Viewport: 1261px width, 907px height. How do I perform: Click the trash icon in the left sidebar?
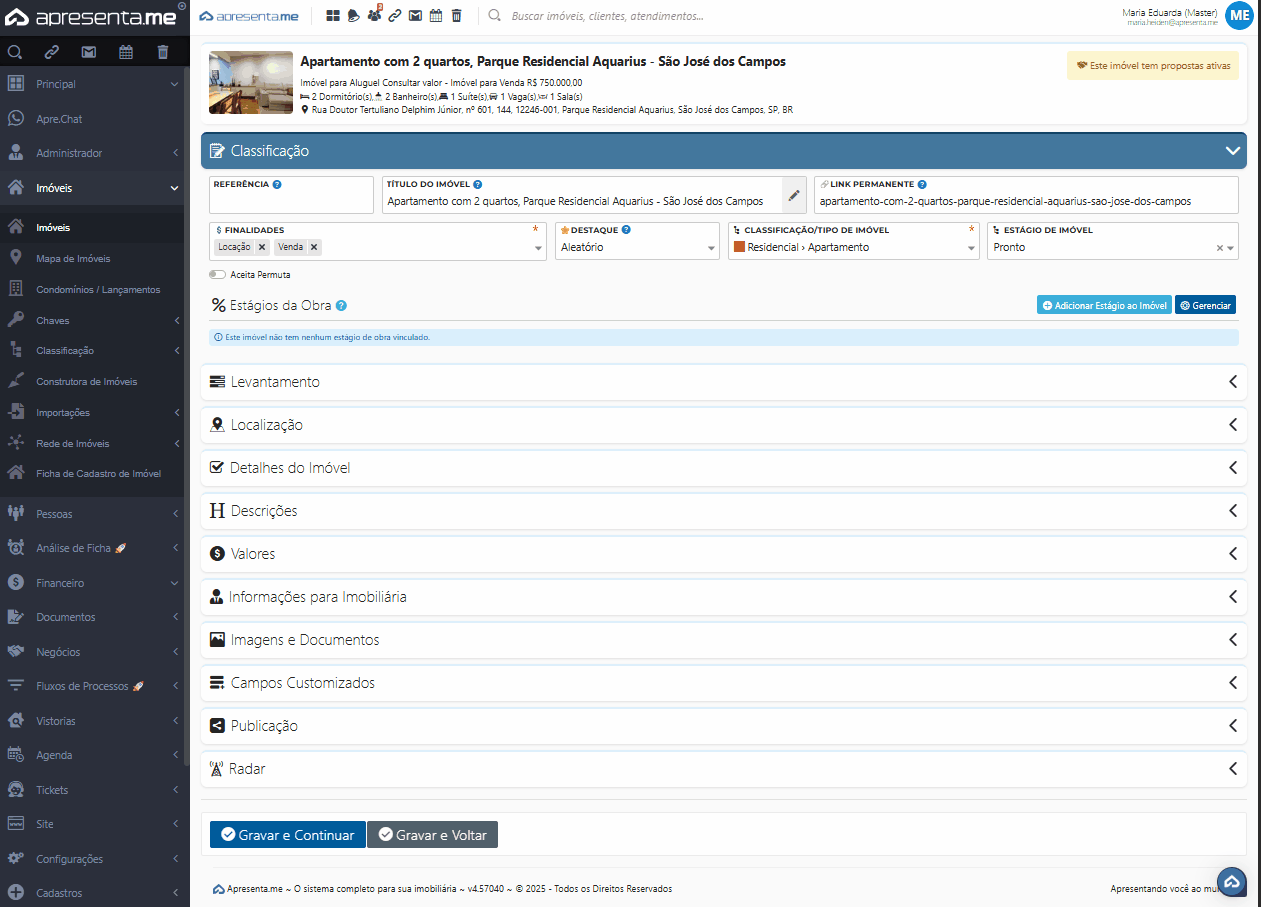point(163,52)
